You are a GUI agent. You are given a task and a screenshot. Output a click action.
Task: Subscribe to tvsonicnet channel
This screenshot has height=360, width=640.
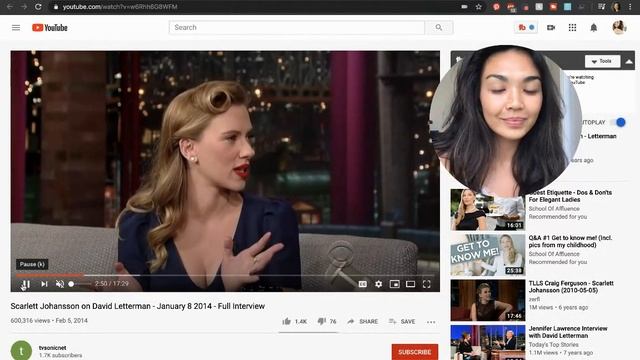415,352
